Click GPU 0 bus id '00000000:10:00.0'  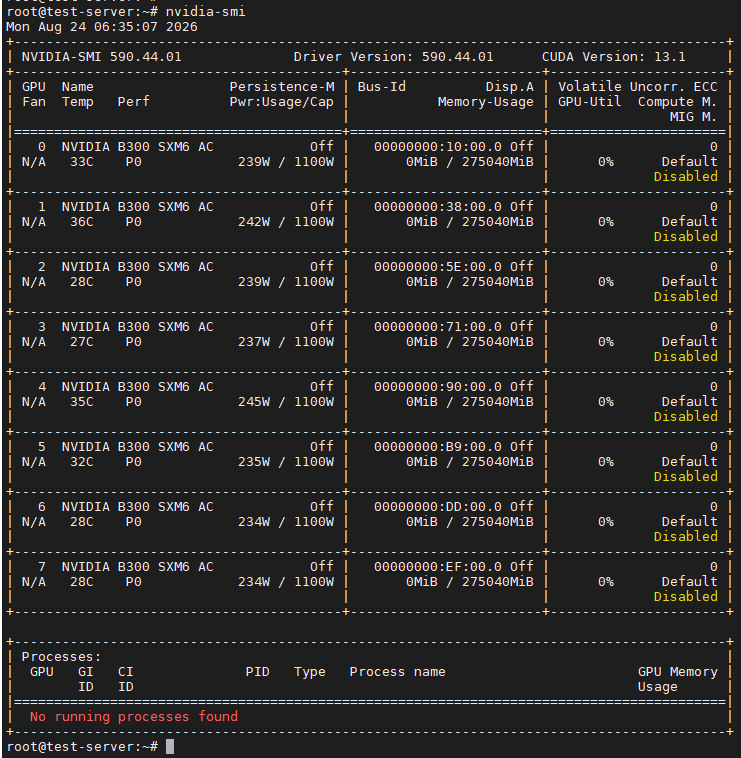[x=437, y=146]
